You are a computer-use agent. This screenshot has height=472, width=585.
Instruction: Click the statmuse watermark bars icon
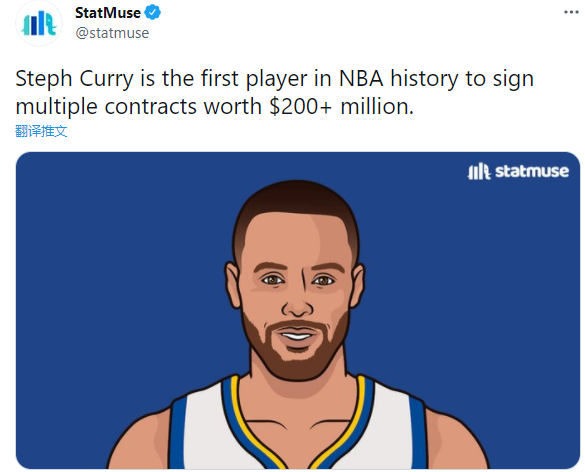(479, 171)
